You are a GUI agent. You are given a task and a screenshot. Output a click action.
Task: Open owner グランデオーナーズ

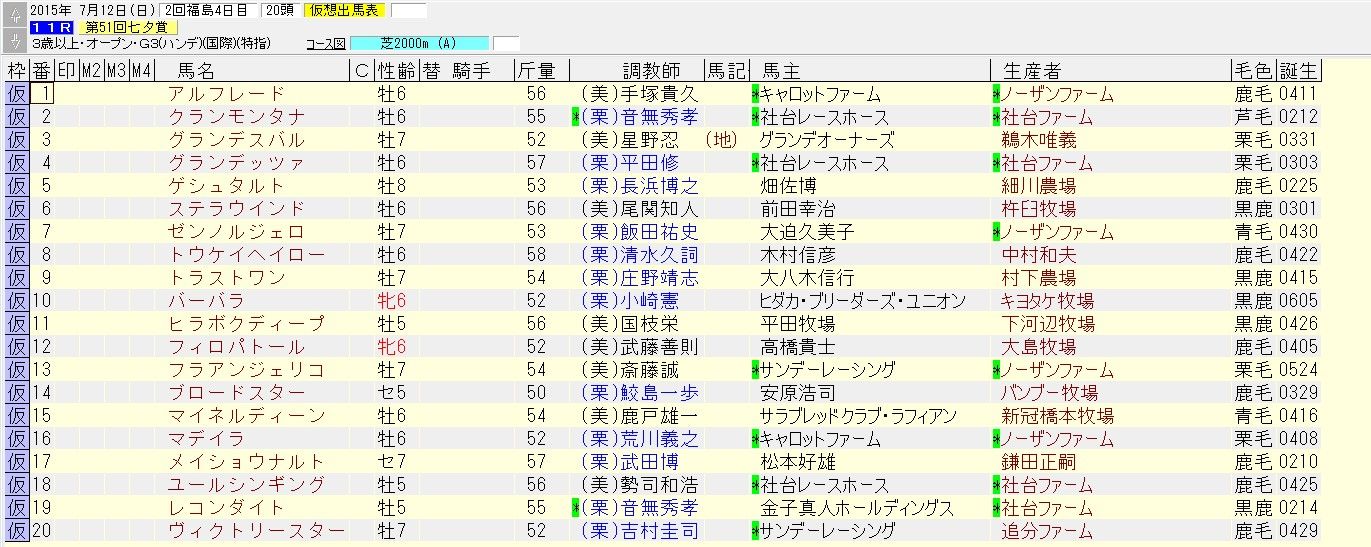pyautogui.click(x=827, y=140)
